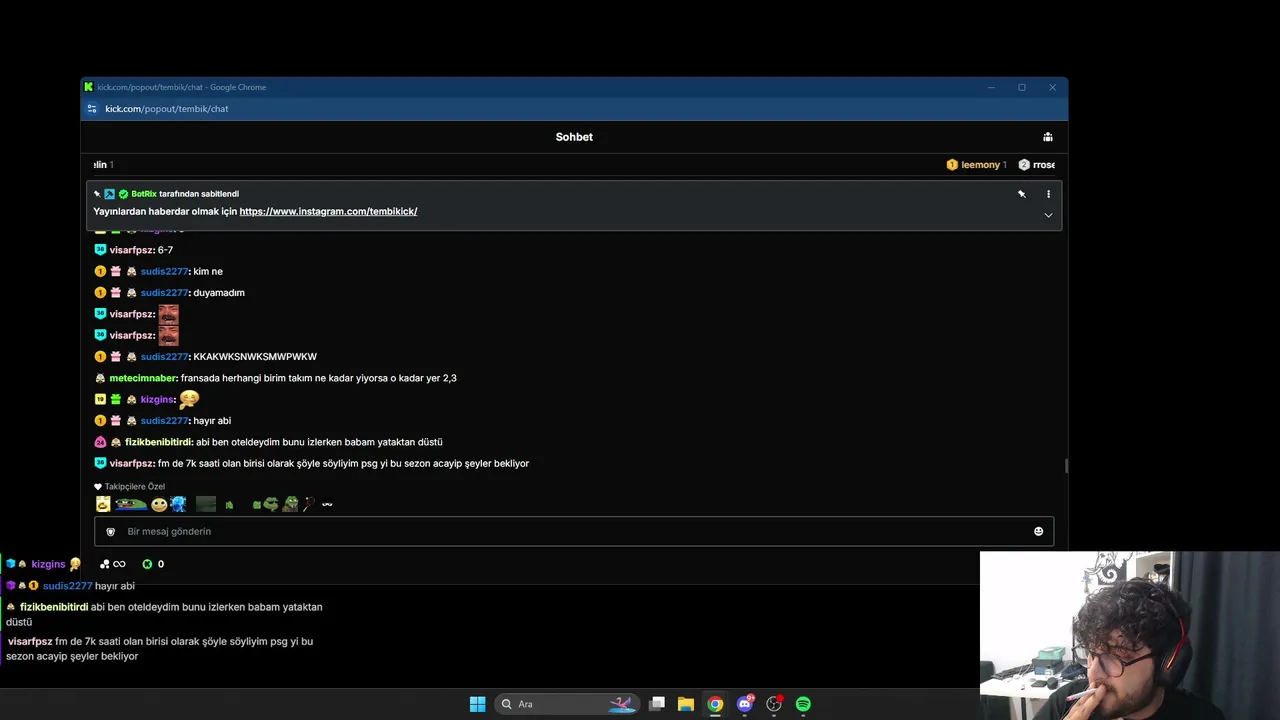Click kizgins's yellow face emote in chat
The height and width of the screenshot is (720, 1280).
pyautogui.click(x=189, y=399)
